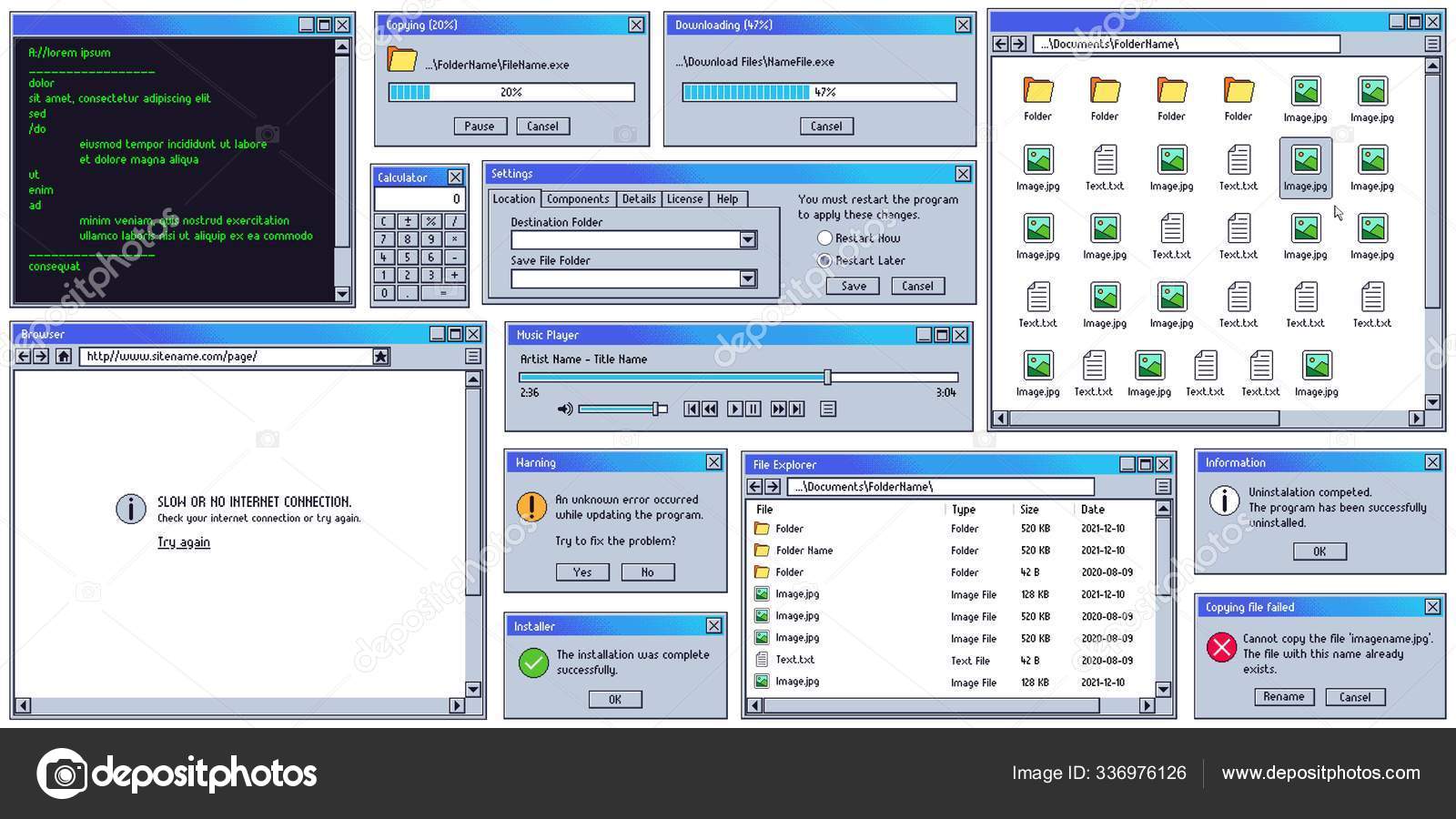This screenshot has height=819, width=1456.
Task: Expand the Destination Folder dropdown
Action: click(x=748, y=240)
